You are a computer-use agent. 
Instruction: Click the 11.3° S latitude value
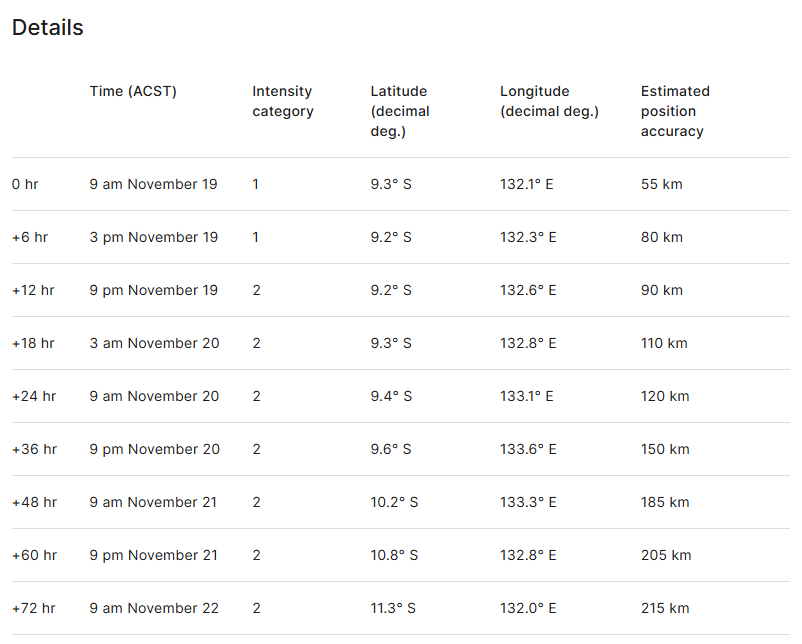point(393,608)
